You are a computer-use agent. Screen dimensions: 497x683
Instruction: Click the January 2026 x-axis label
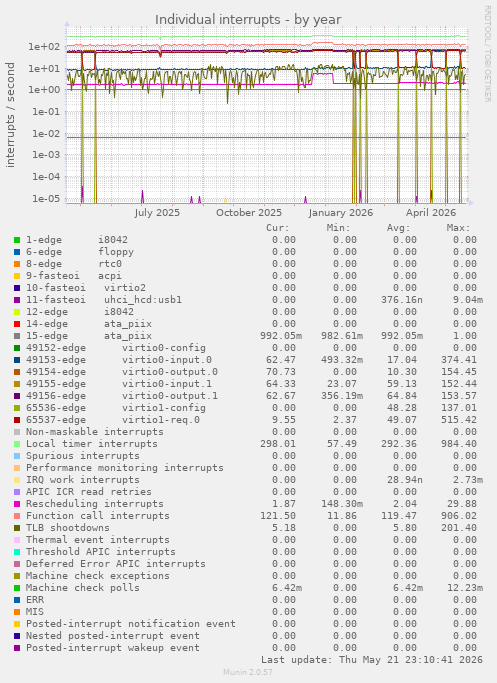pyautogui.click(x=341, y=213)
